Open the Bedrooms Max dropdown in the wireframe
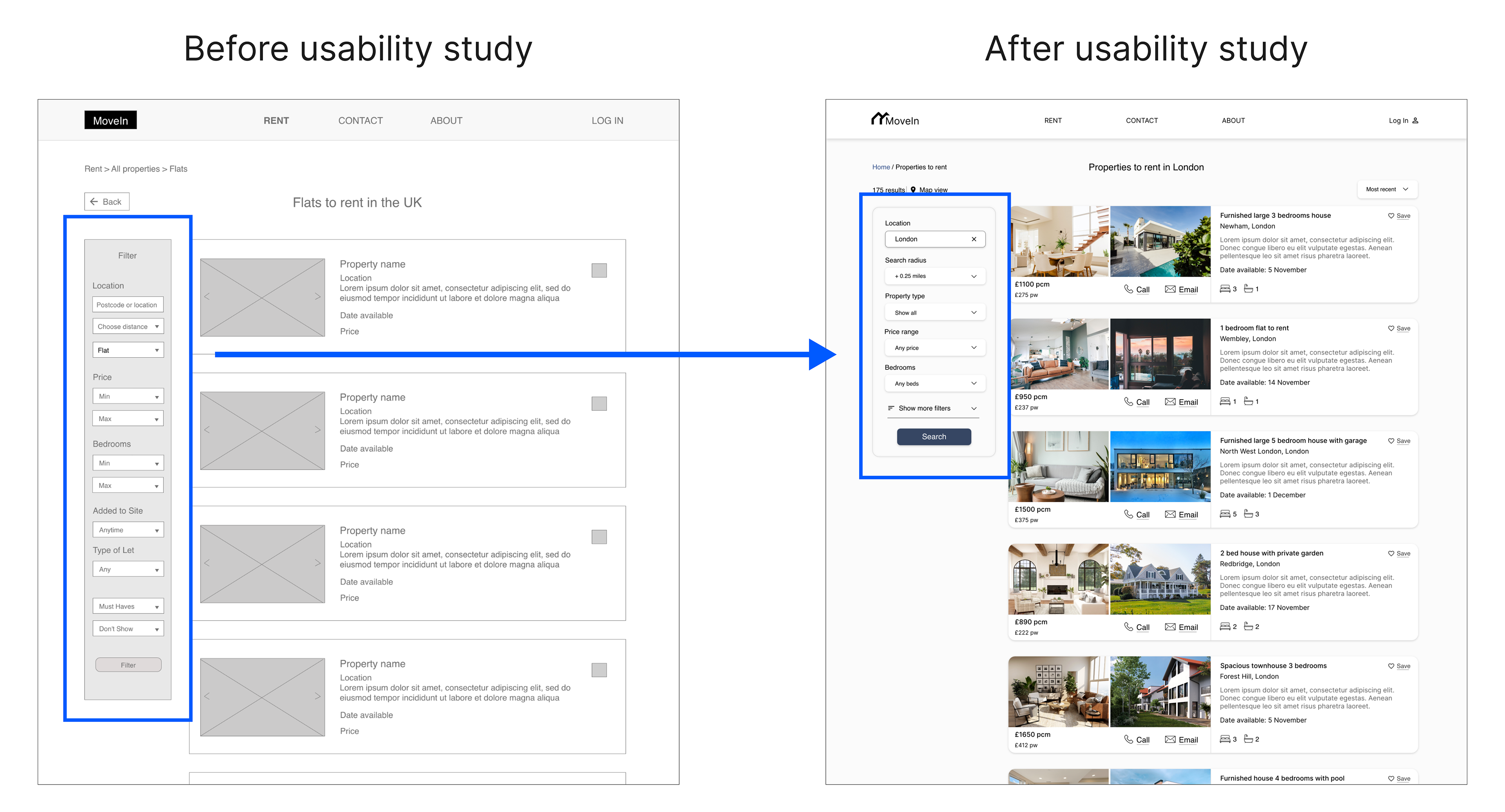The width and height of the screenshot is (1505, 812). (128, 485)
